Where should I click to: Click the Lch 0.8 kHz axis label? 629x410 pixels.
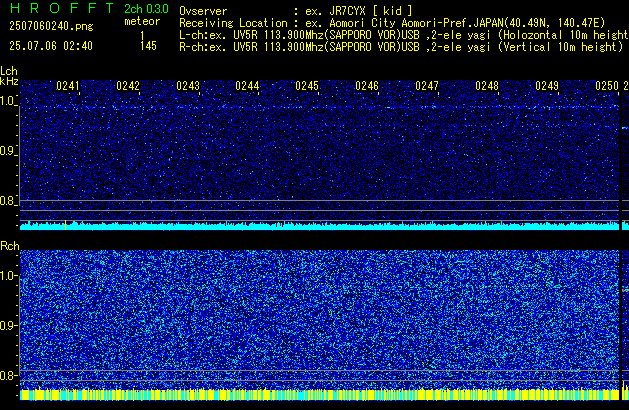(8, 201)
